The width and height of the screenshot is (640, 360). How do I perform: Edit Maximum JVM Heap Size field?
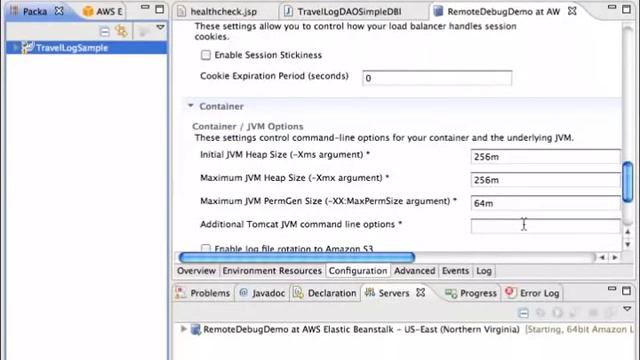(x=545, y=180)
